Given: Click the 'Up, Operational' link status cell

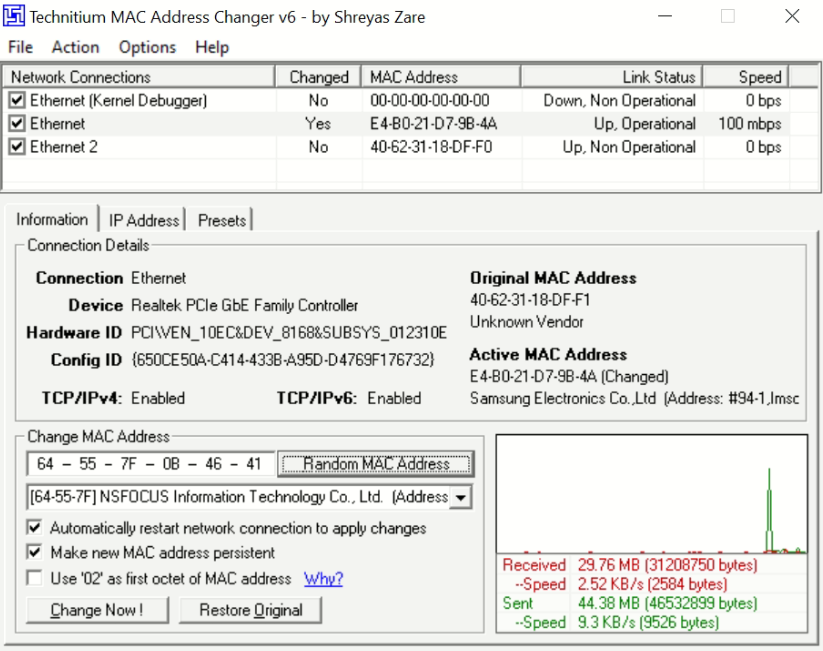Looking at the screenshot, I should pyautogui.click(x=645, y=124).
